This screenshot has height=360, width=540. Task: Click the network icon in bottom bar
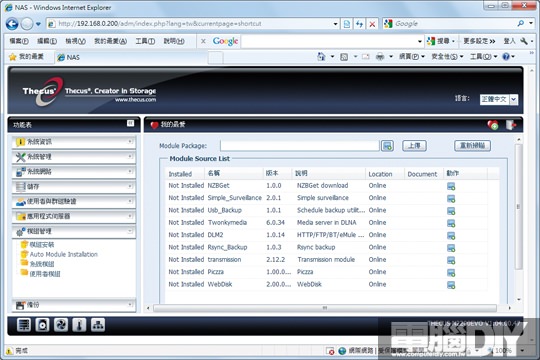pos(98,325)
